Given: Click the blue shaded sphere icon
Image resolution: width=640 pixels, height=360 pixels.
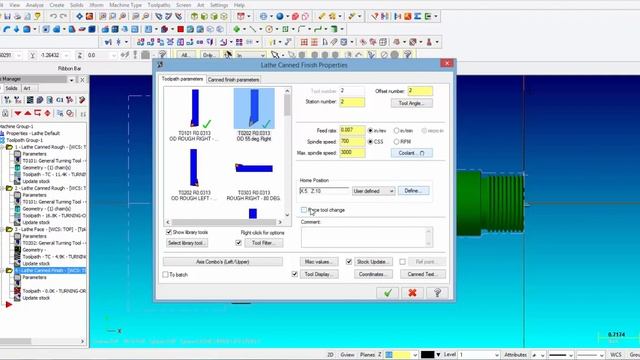Looking at the screenshot, I should tap(280, 16).
